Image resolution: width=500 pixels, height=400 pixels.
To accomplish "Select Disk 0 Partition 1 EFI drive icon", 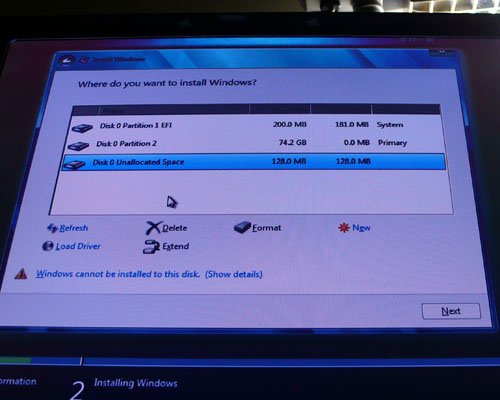I will tap(82, 128).
